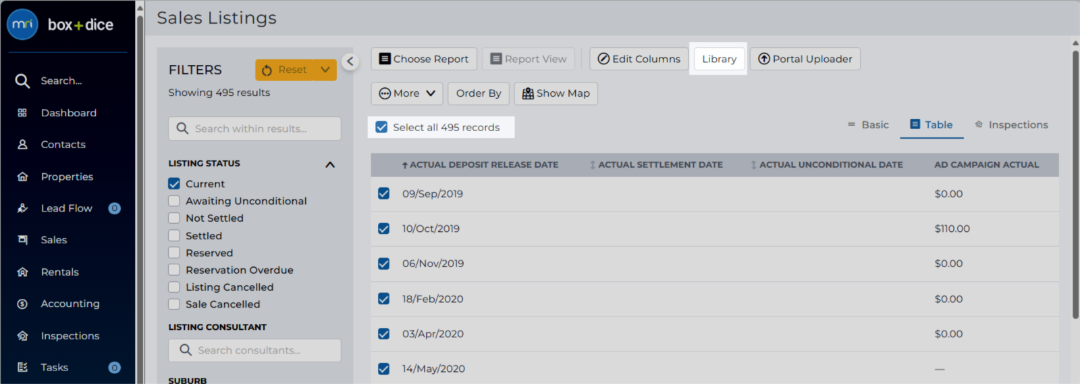Collapse the Listing Status section chevron
This screenshot has height=384, width=1080.
[330, 164]
